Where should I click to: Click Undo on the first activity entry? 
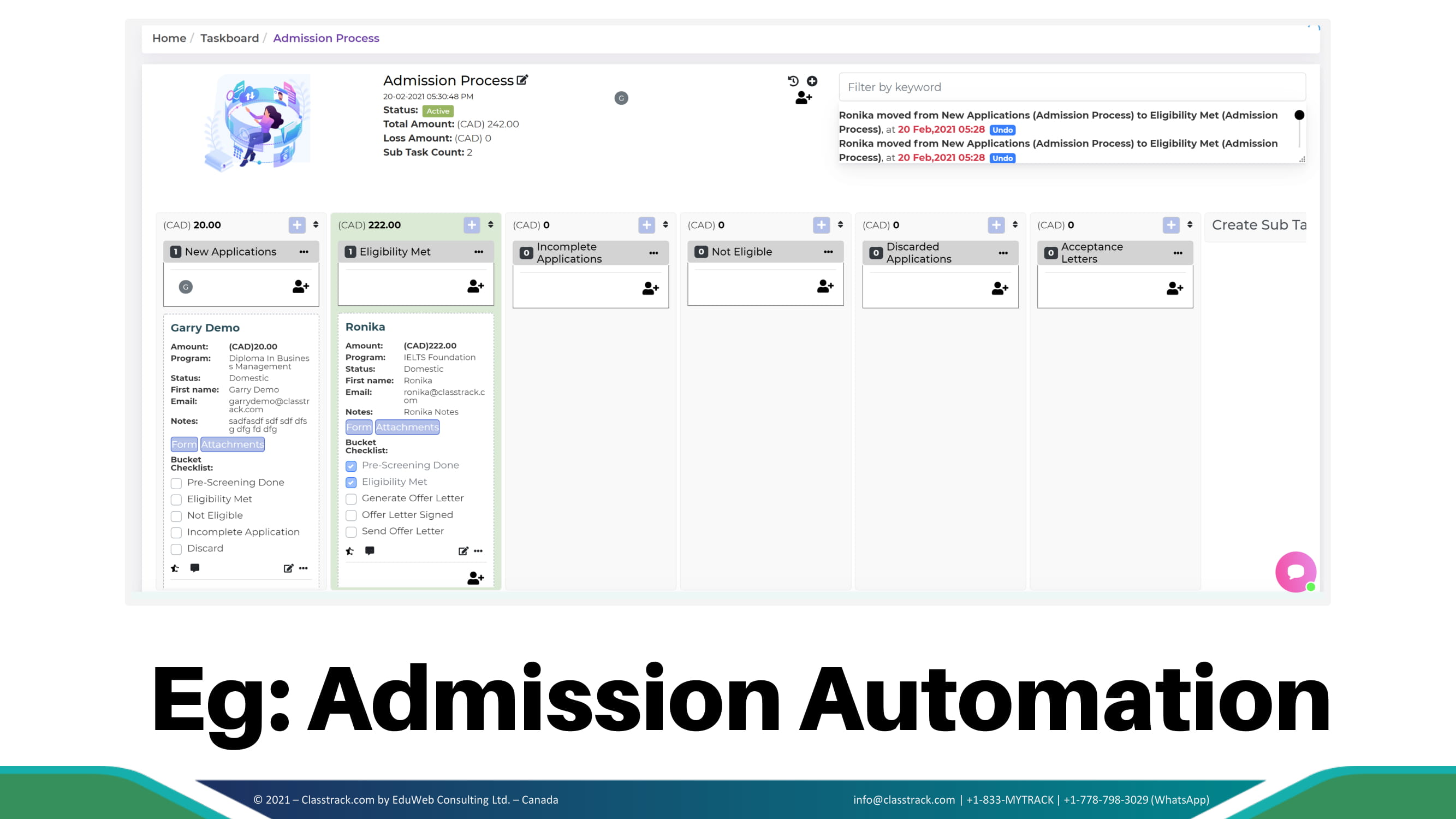click(x=1002, y=130)
